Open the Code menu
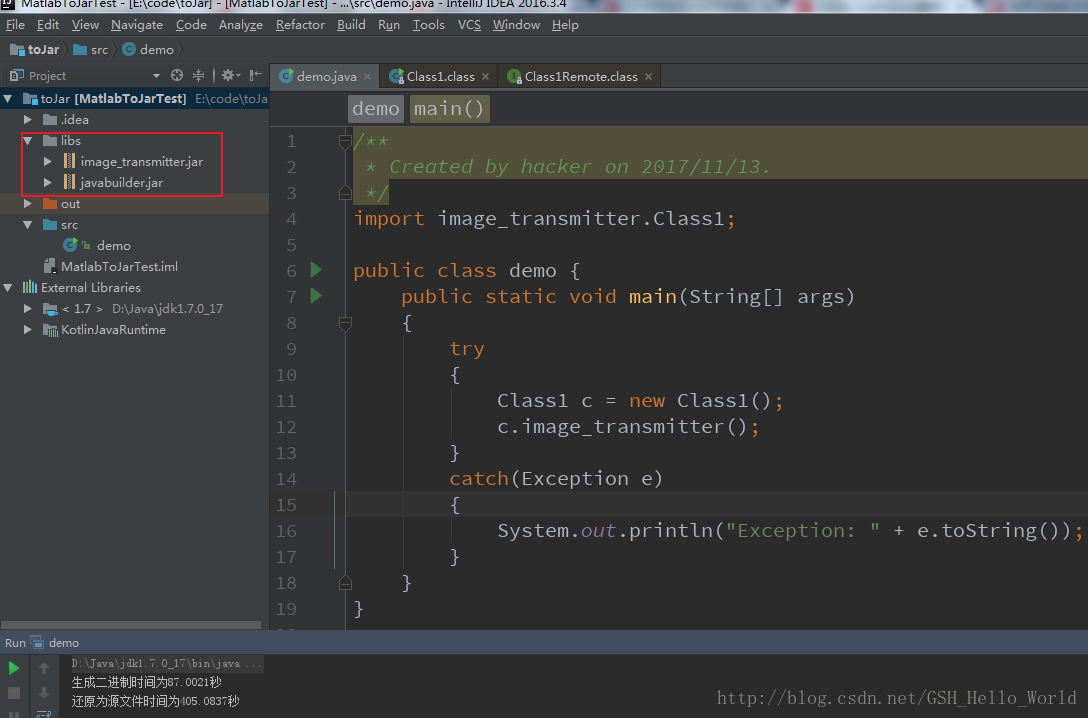 tap(191, 25)
